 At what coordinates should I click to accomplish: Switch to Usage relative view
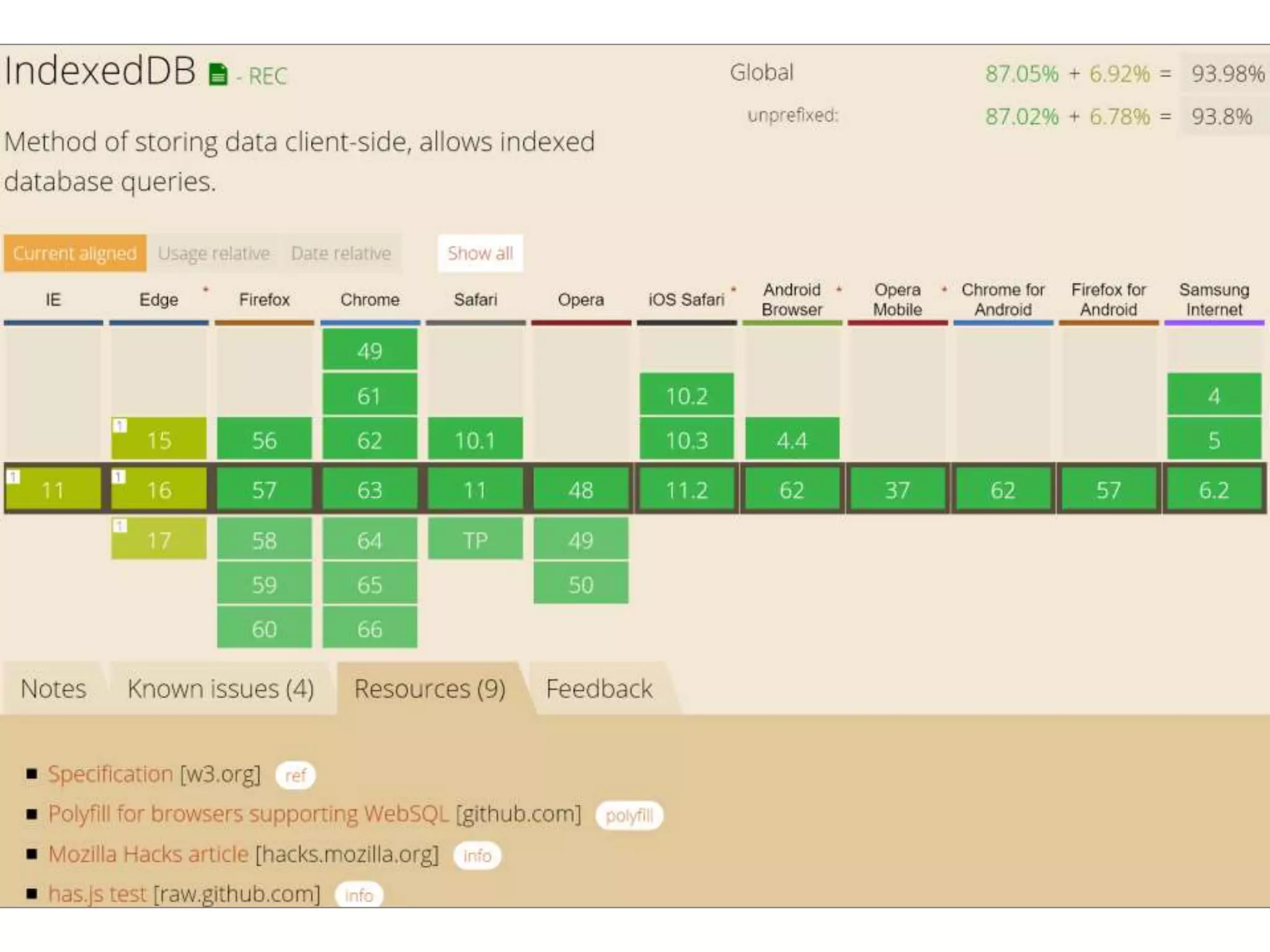click(x=214, y=253)
